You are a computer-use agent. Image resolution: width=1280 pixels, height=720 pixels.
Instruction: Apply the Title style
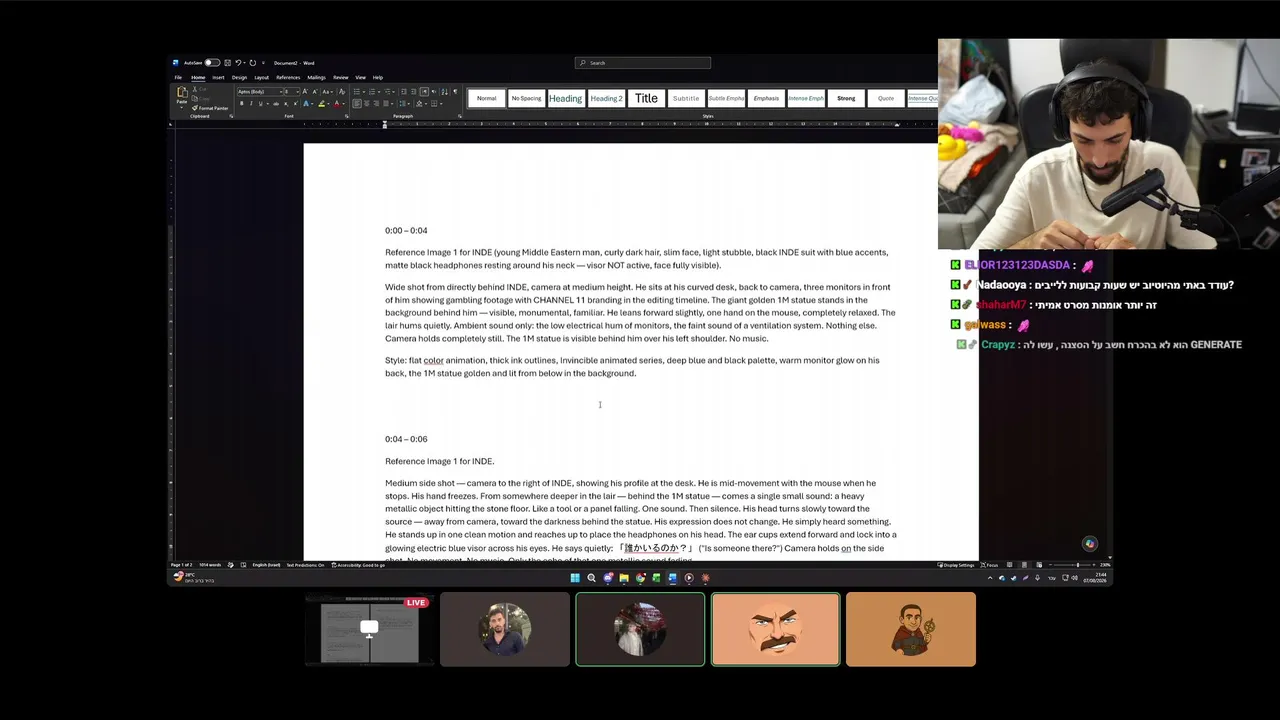click(x=646, y=98)
